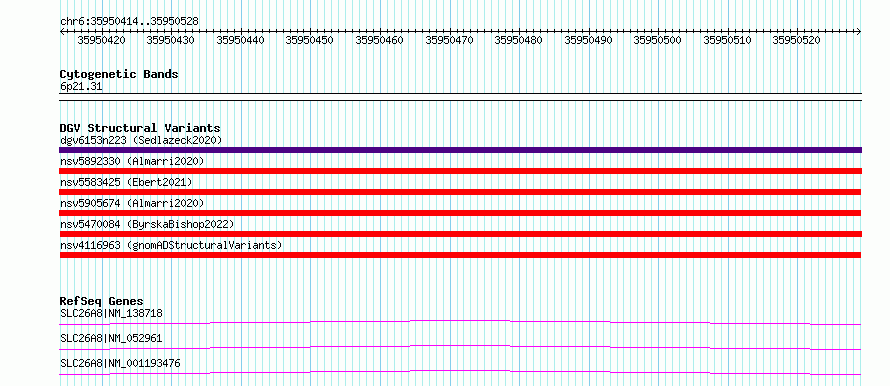
Task: Click ruler position 35950420
Action: point(102,40)
